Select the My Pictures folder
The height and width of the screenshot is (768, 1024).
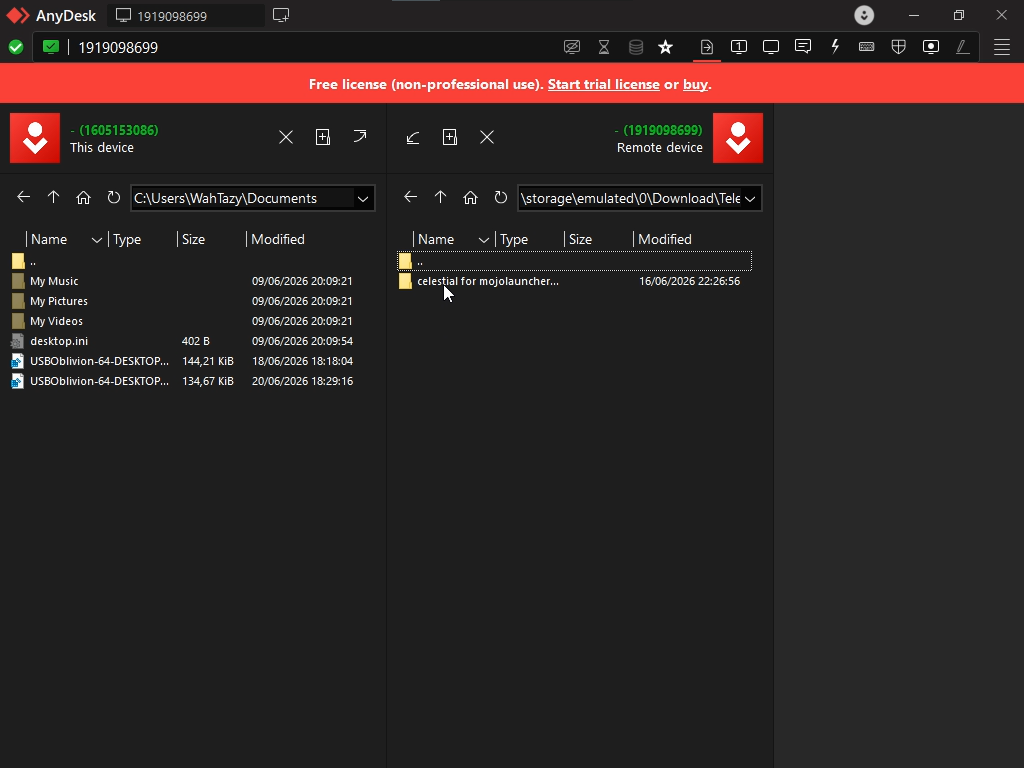[x=183, y=301]
